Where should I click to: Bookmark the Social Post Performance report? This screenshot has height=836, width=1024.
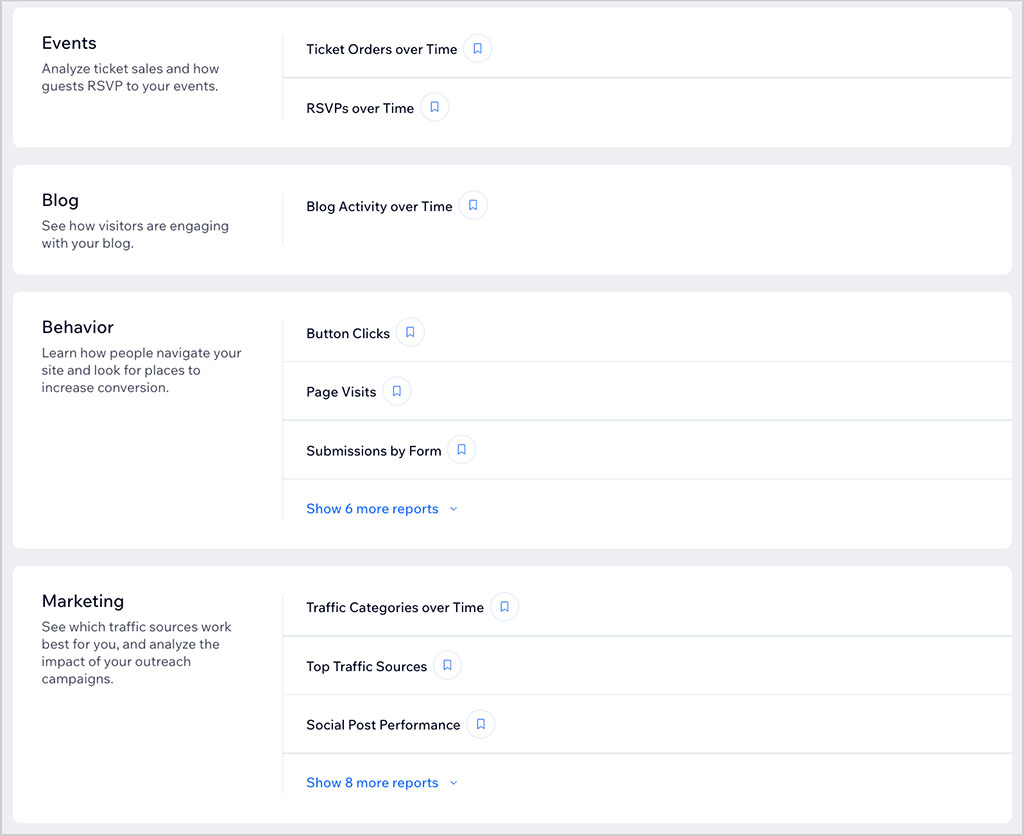point(481,724)
